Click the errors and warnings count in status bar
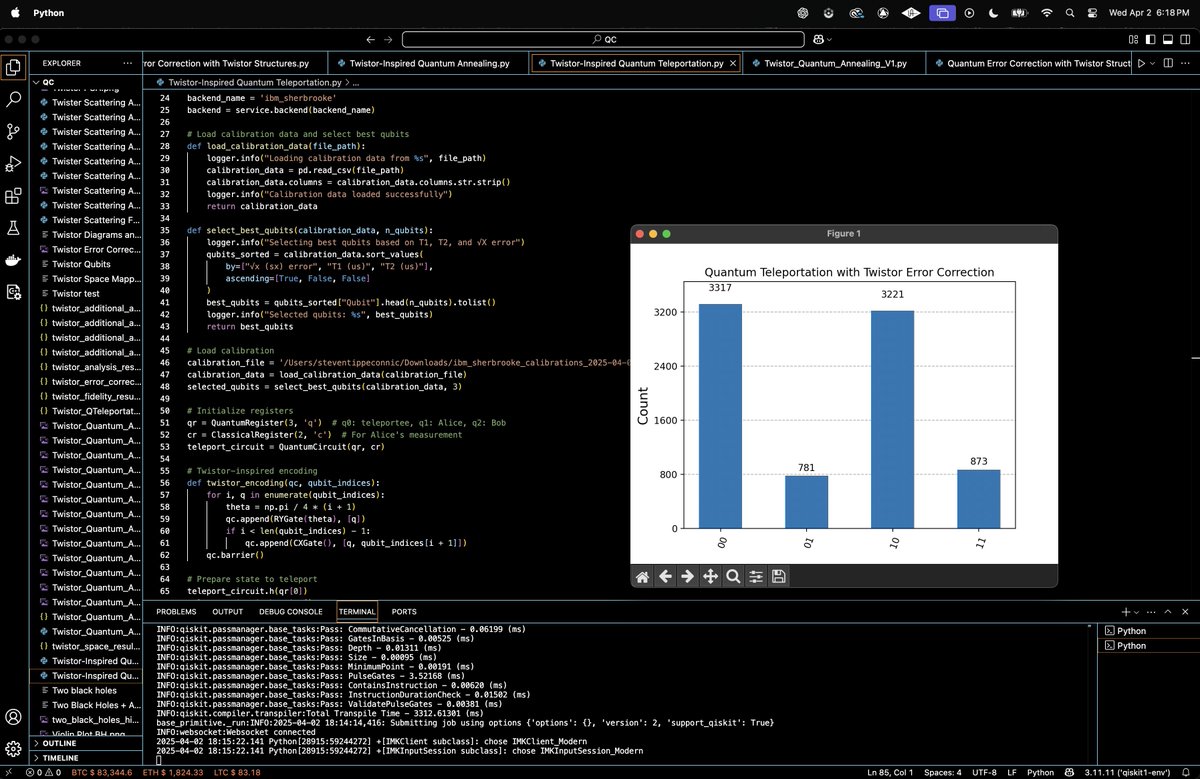 (x=44, y=772)
